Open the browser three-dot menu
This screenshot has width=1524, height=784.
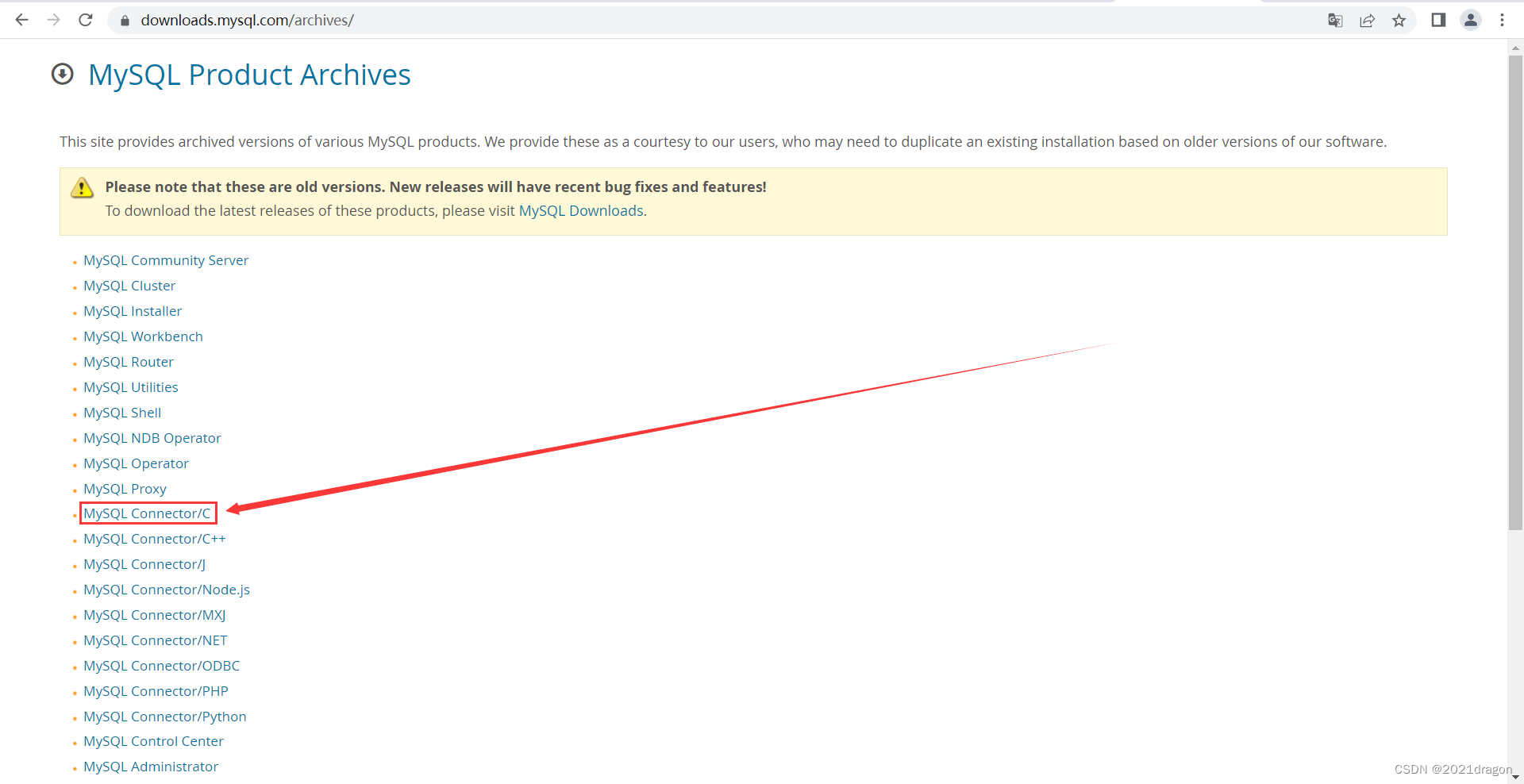click(1502, 20)
